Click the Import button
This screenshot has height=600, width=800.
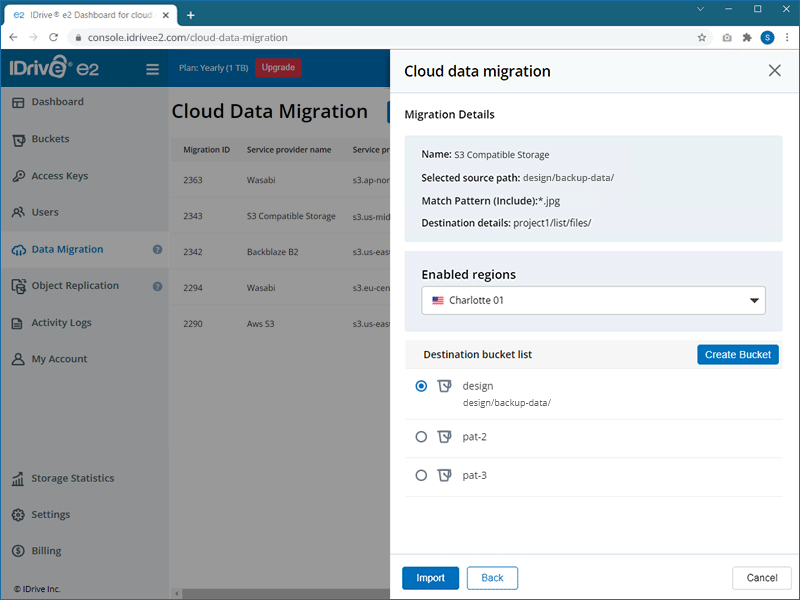pos(430,578)
